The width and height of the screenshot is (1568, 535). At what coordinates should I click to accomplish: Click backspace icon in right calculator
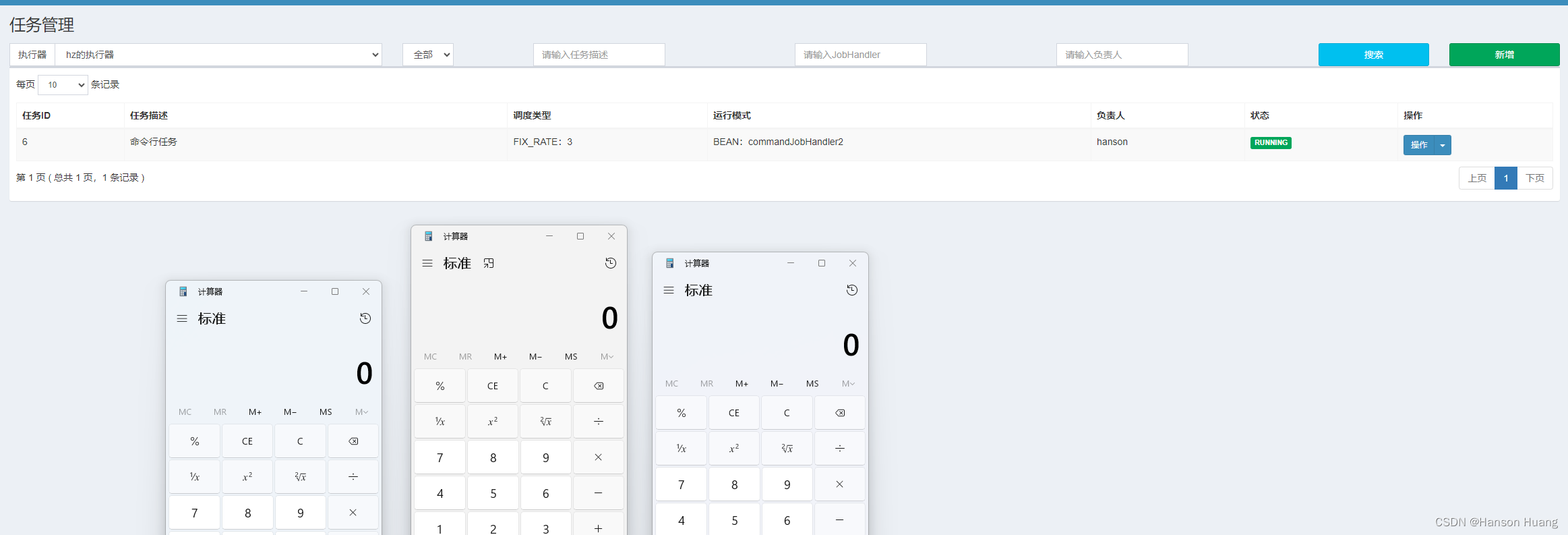[840, 413]
